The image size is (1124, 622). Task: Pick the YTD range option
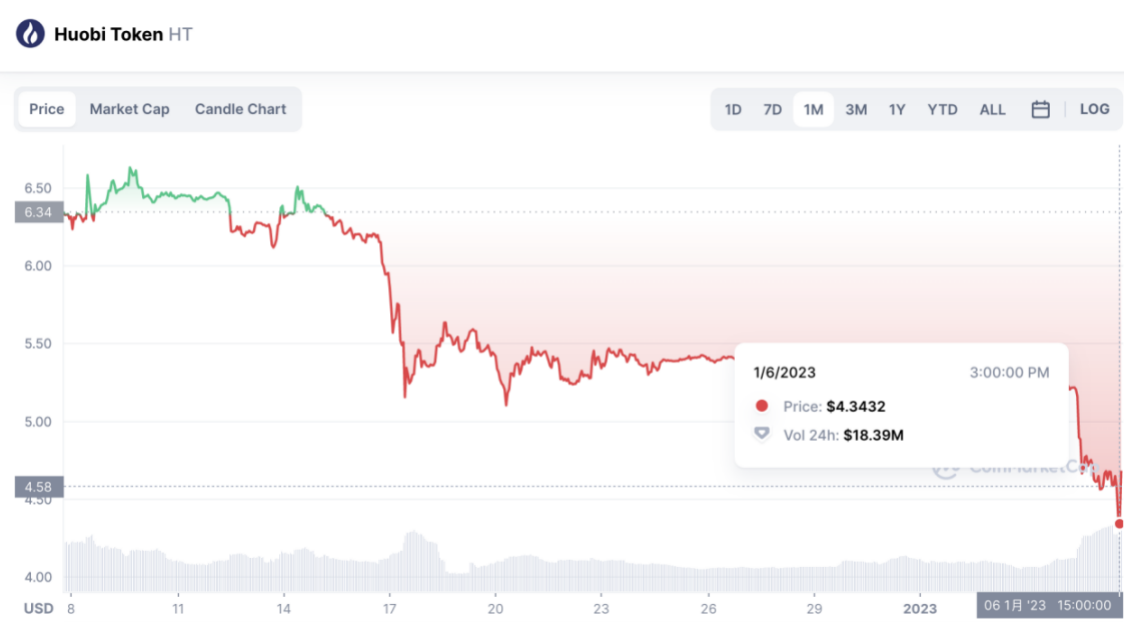942,109
